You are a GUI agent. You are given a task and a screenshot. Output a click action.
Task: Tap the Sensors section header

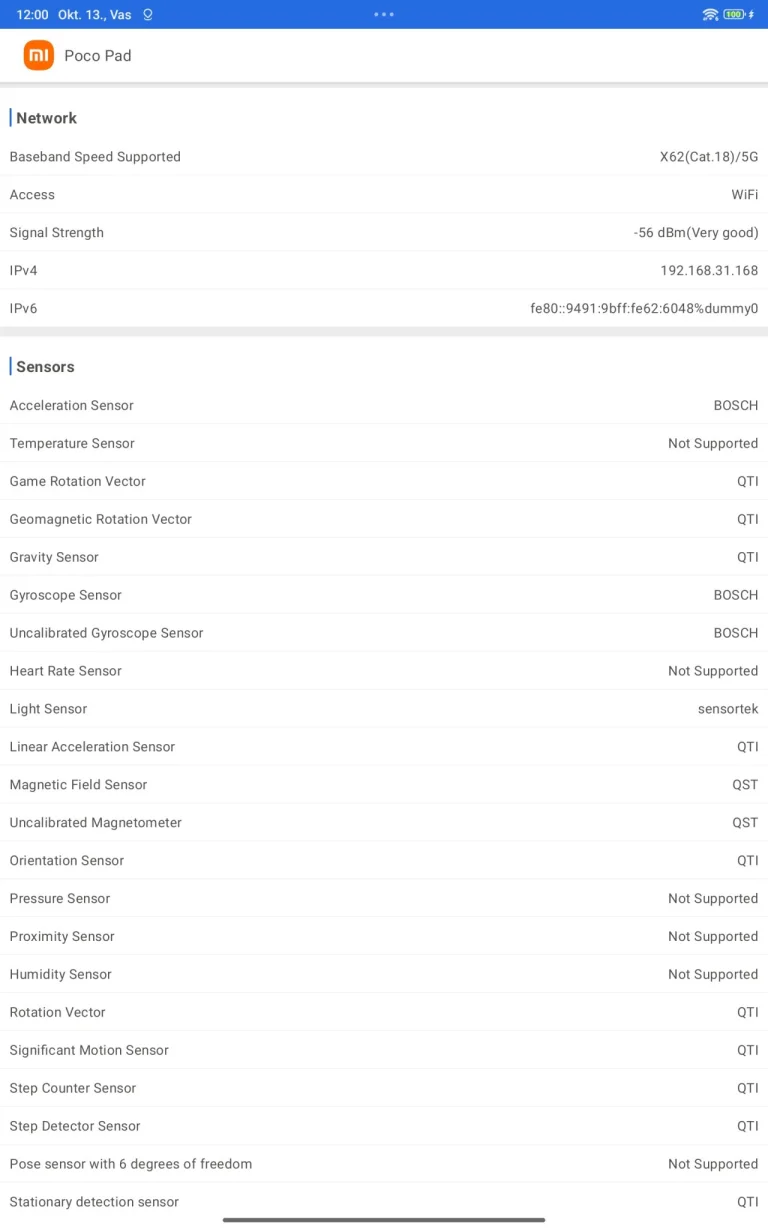click(x=45, y=367)
